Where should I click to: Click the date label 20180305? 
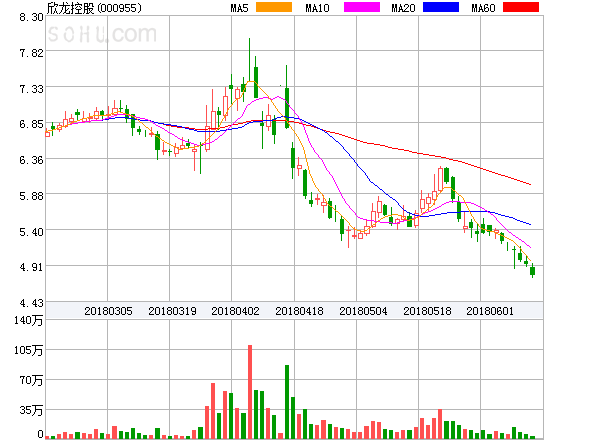click(108, 311)
